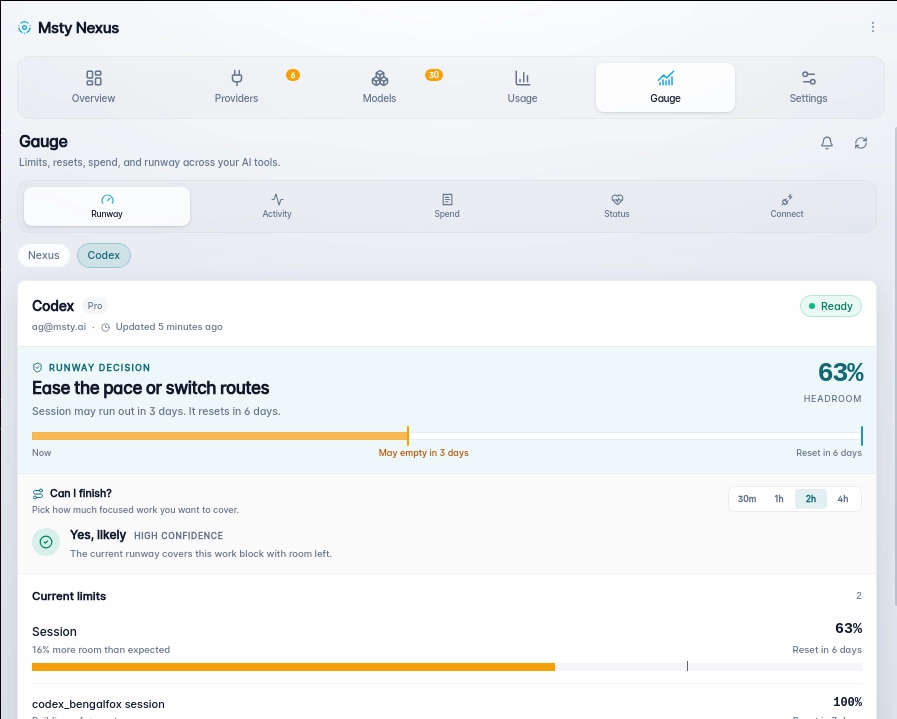Open the Overview tab
Screen dimensions: 897x719
[93, 88]
